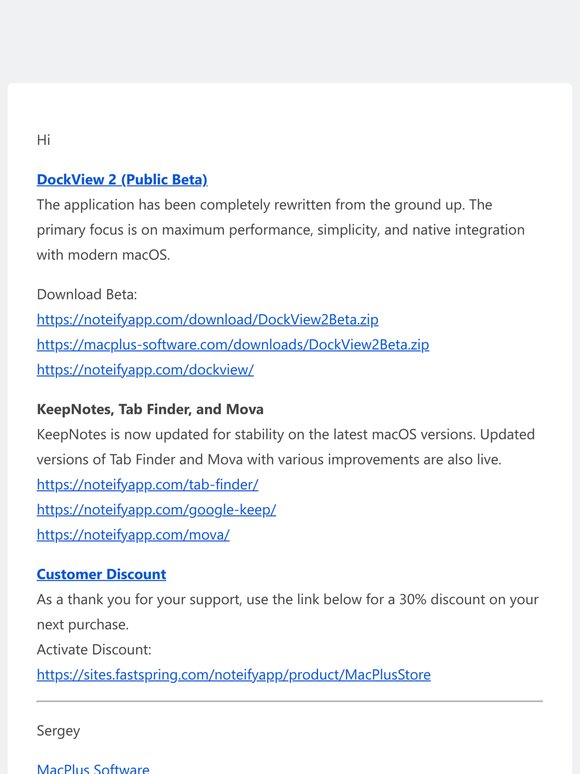Open noteifyapp.com DockView2Beta.zip download link

[x=207, y=319]
